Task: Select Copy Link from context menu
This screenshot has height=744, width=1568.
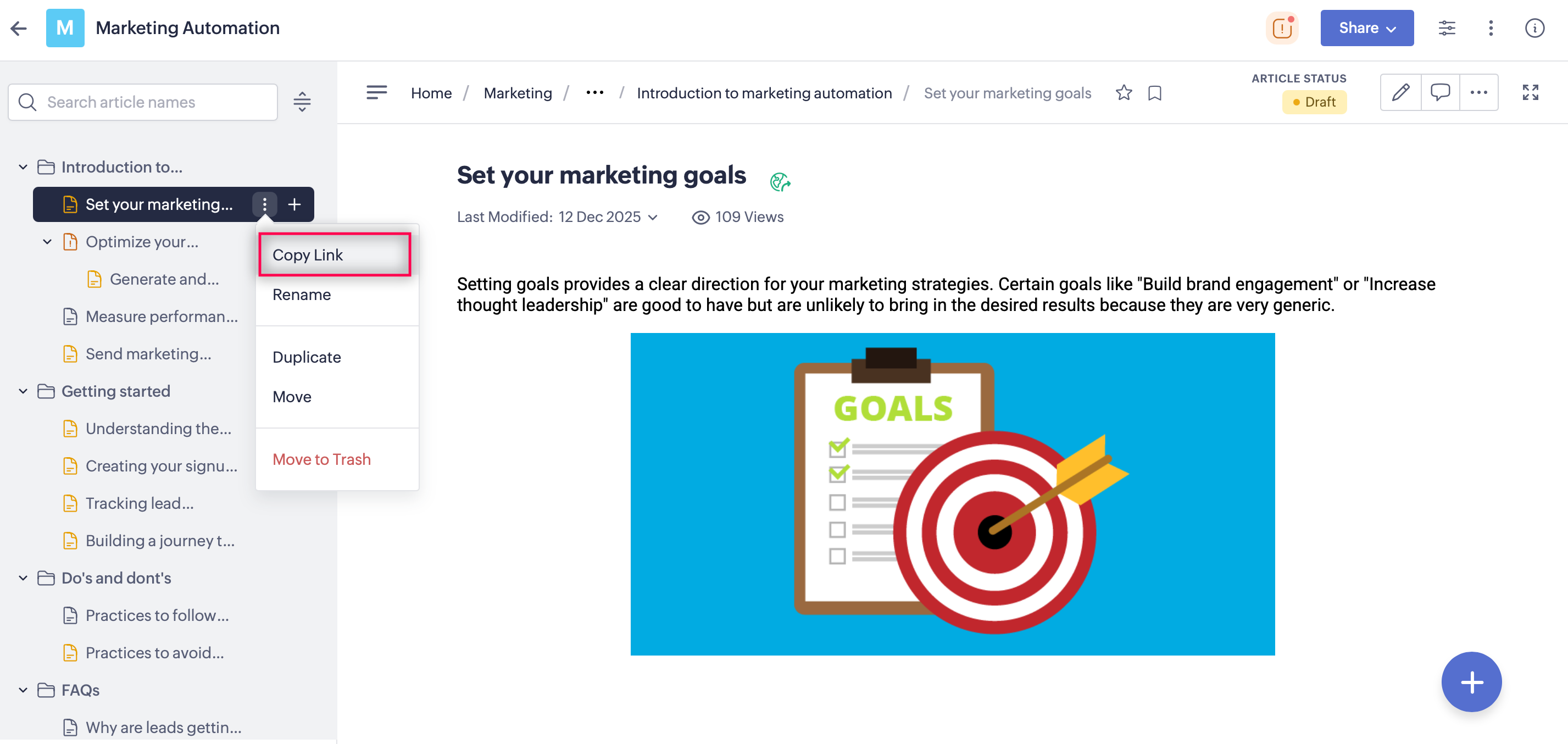Action: pyautogui.click(x=334, y=254)
